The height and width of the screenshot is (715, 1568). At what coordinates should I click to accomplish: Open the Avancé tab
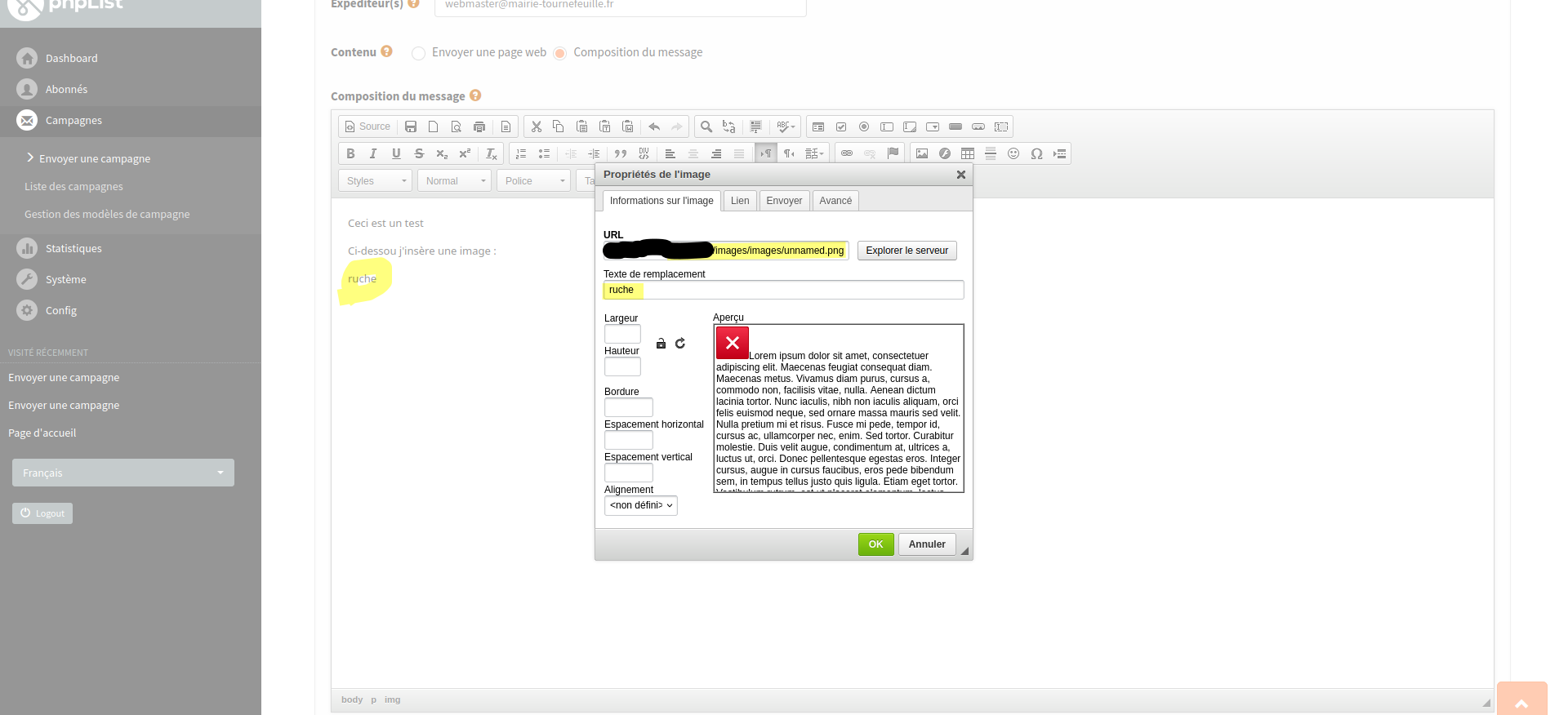coord(835,201)
